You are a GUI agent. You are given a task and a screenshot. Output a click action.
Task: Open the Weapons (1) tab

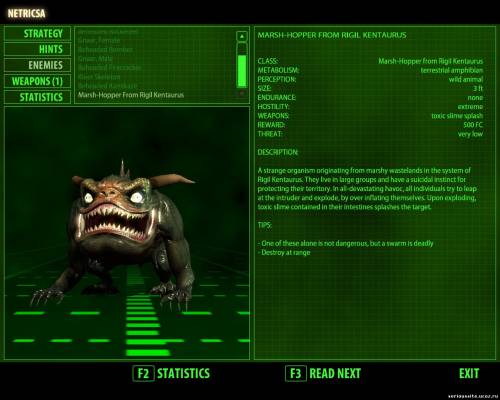(37, 81)
